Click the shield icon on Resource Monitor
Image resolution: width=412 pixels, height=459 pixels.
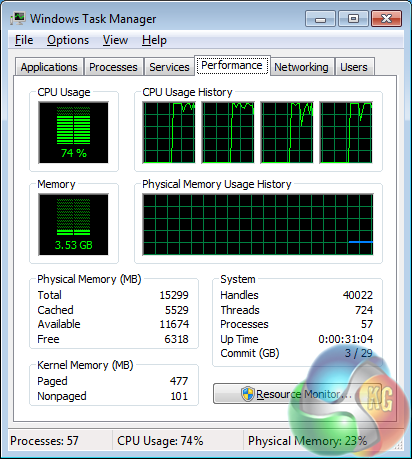point(248,394)
